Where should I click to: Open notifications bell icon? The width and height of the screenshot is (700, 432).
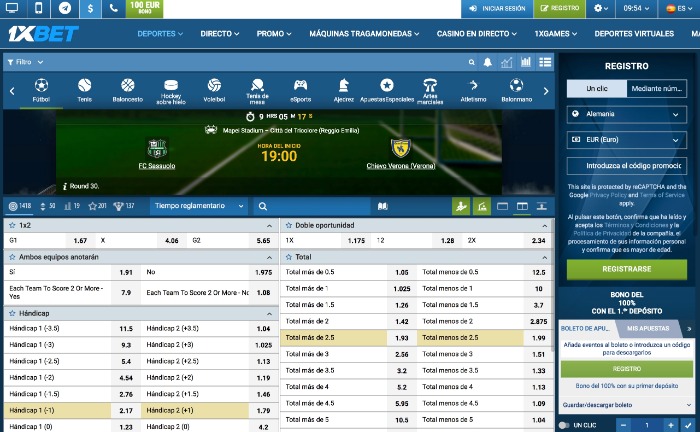(488, 62)
